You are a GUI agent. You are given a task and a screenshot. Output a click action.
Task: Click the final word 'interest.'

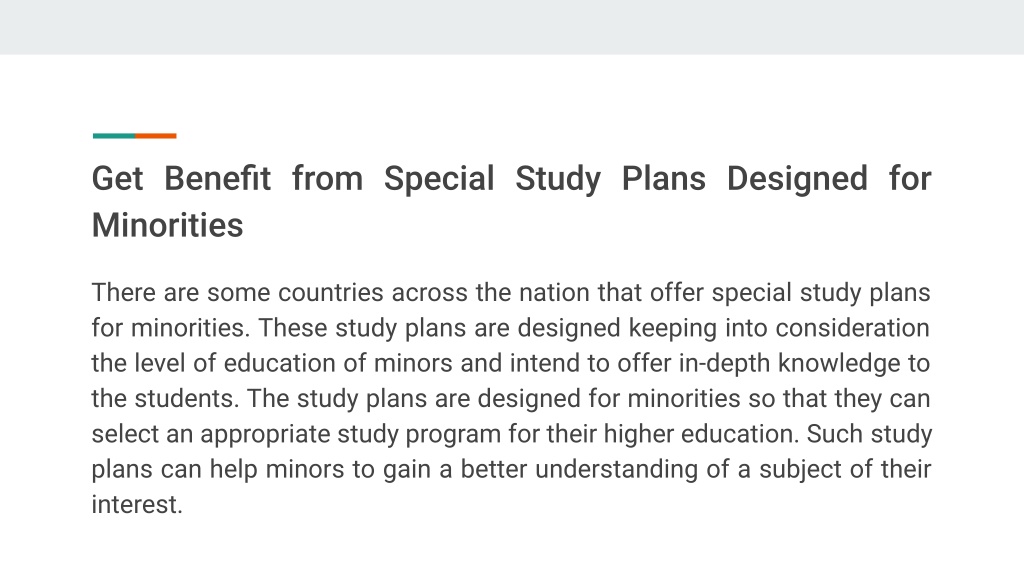pos(137,504)
